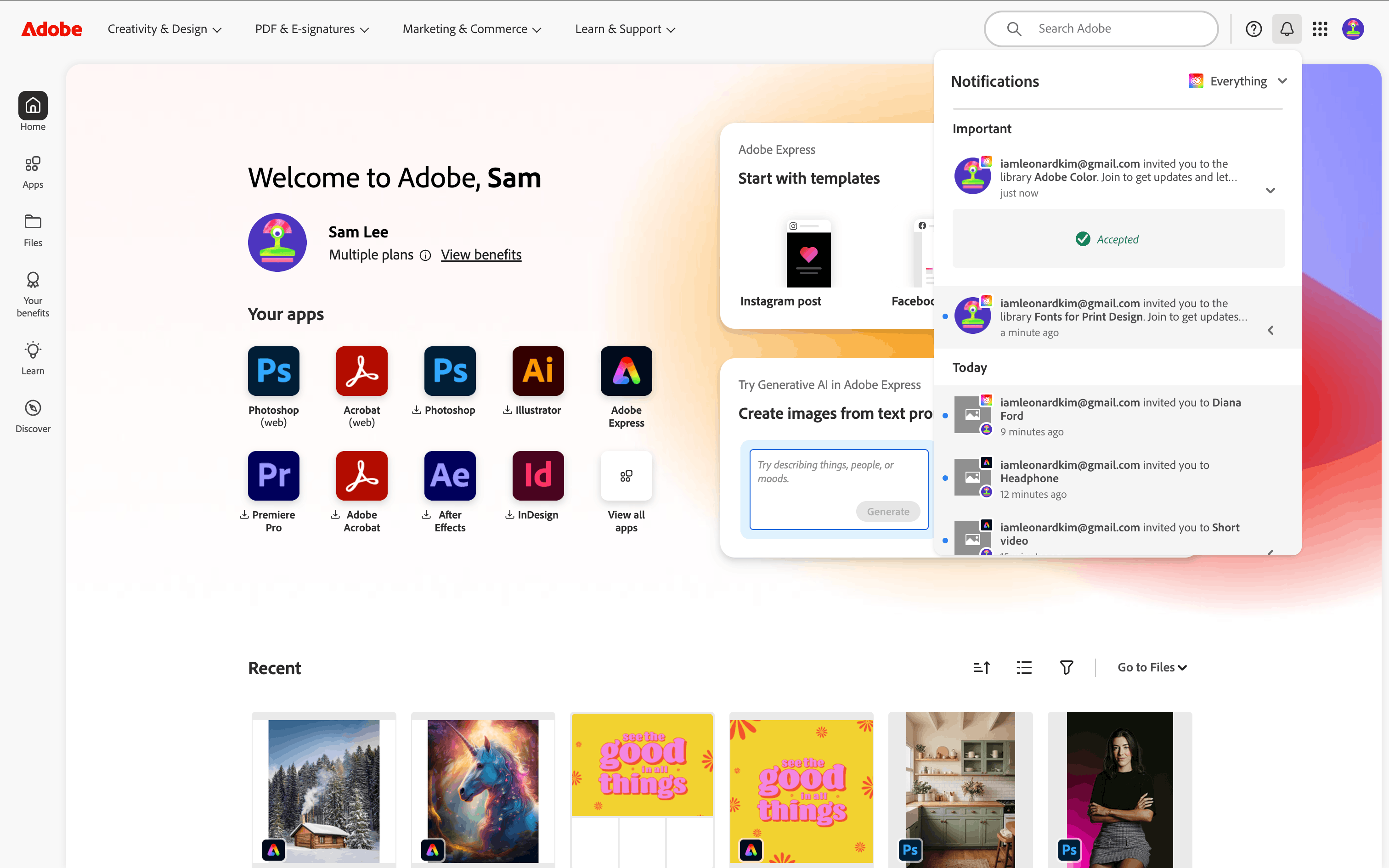Open the app switcher grid icon
The image size is (1389, 868).
1320,28
